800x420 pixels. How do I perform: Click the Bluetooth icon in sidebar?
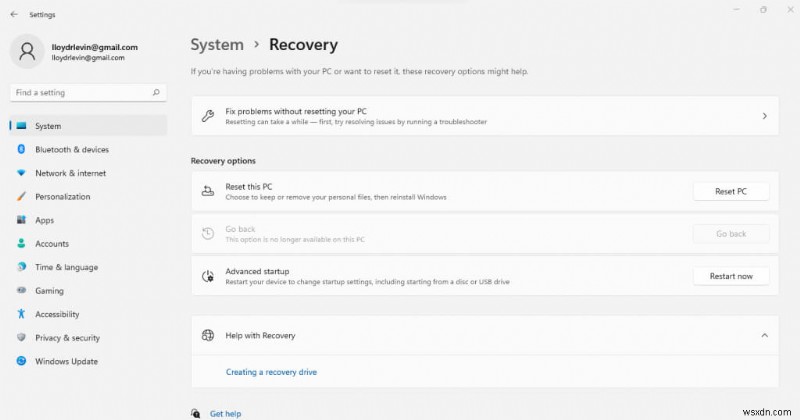pos(21,149)
